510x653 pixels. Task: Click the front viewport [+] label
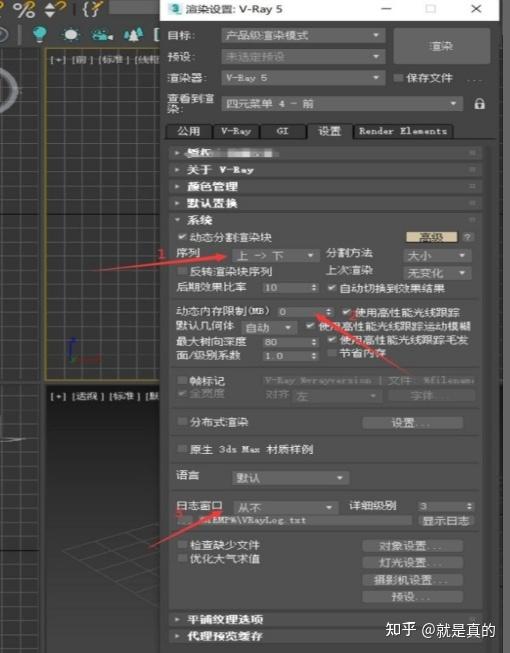click(x=58, y=60)
